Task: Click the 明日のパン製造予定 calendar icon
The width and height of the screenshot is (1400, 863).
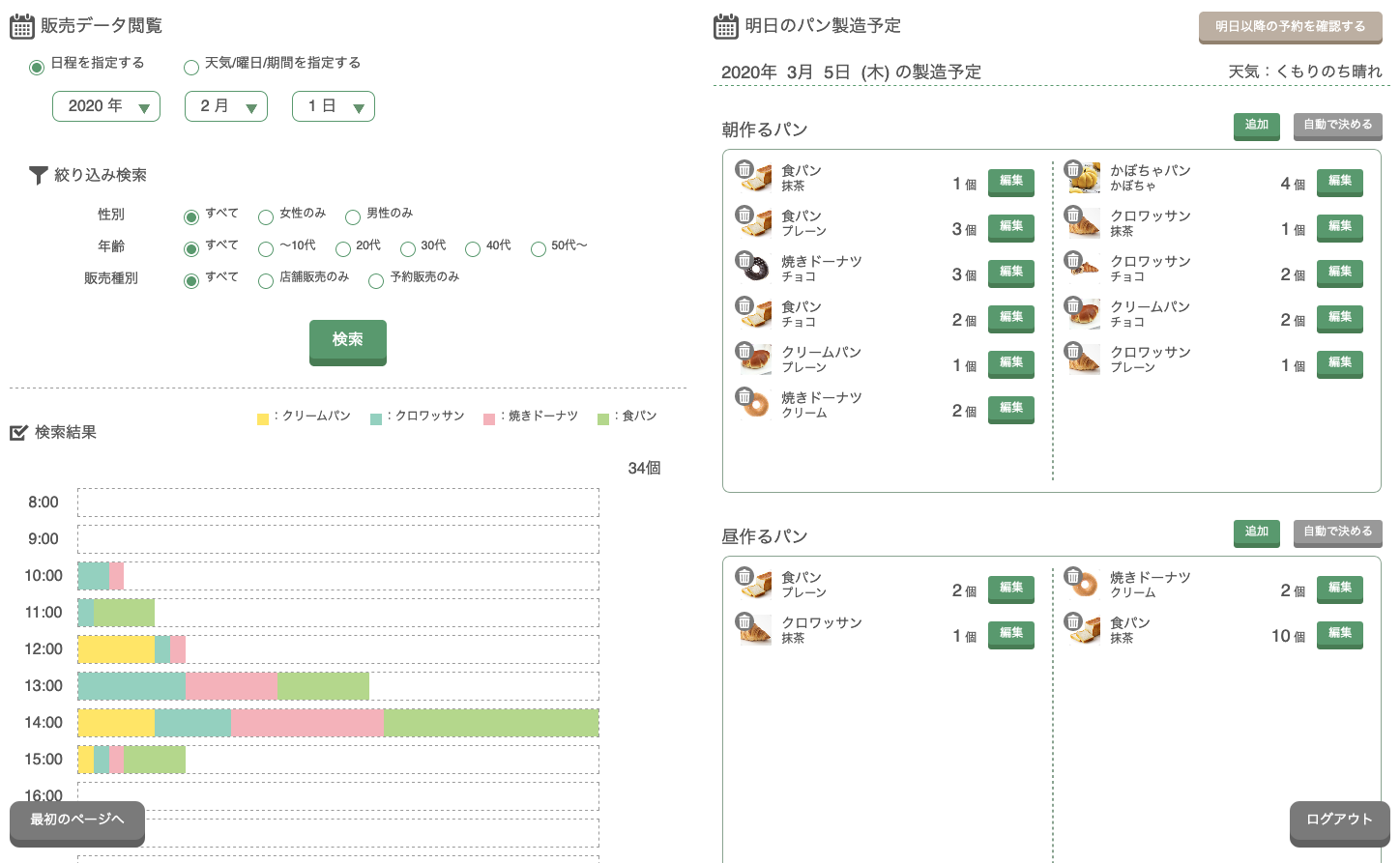Action: (x=725, y=26)
